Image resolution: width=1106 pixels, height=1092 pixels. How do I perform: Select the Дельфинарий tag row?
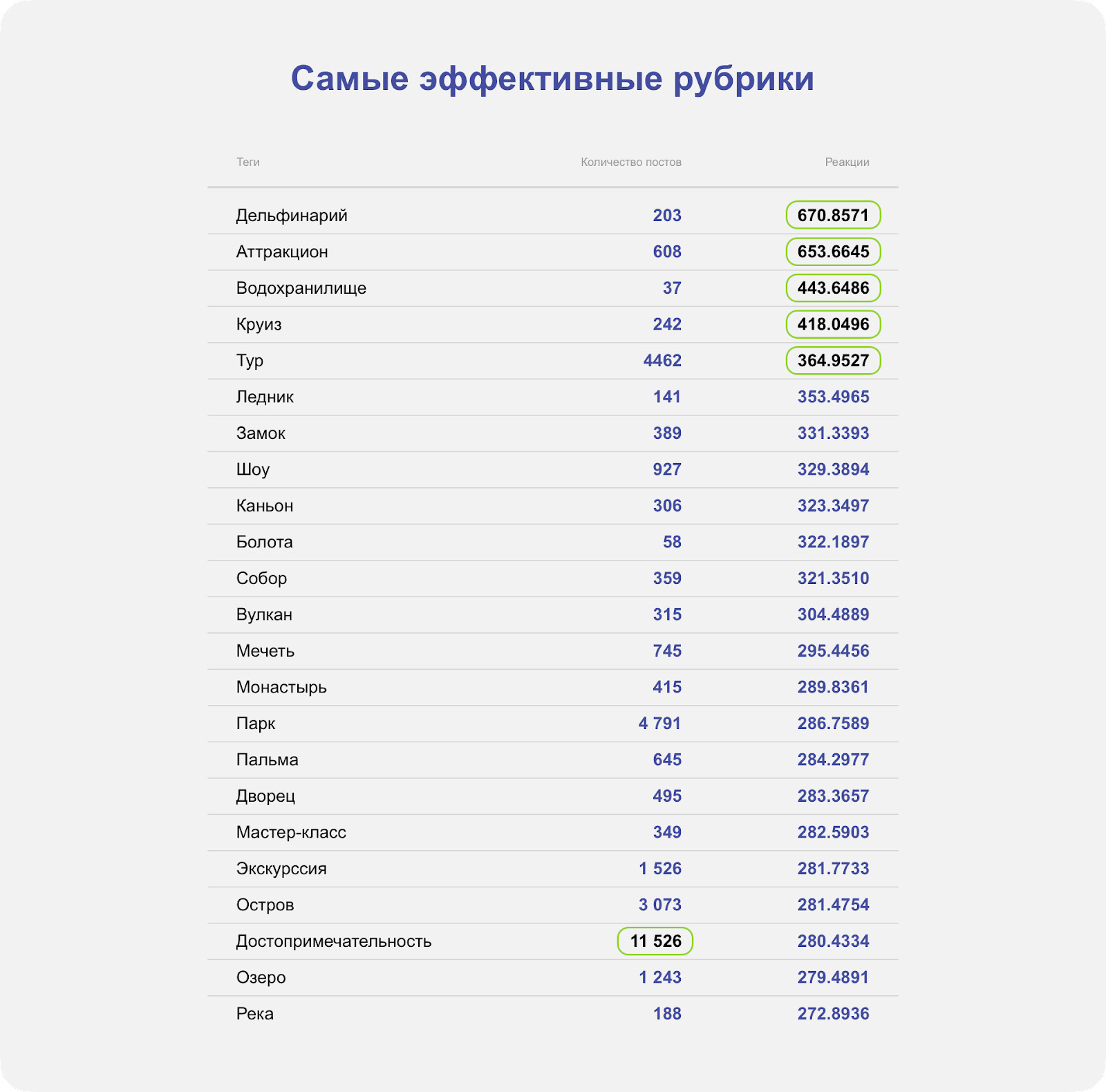pyautogui.click(x=552, y=215)
